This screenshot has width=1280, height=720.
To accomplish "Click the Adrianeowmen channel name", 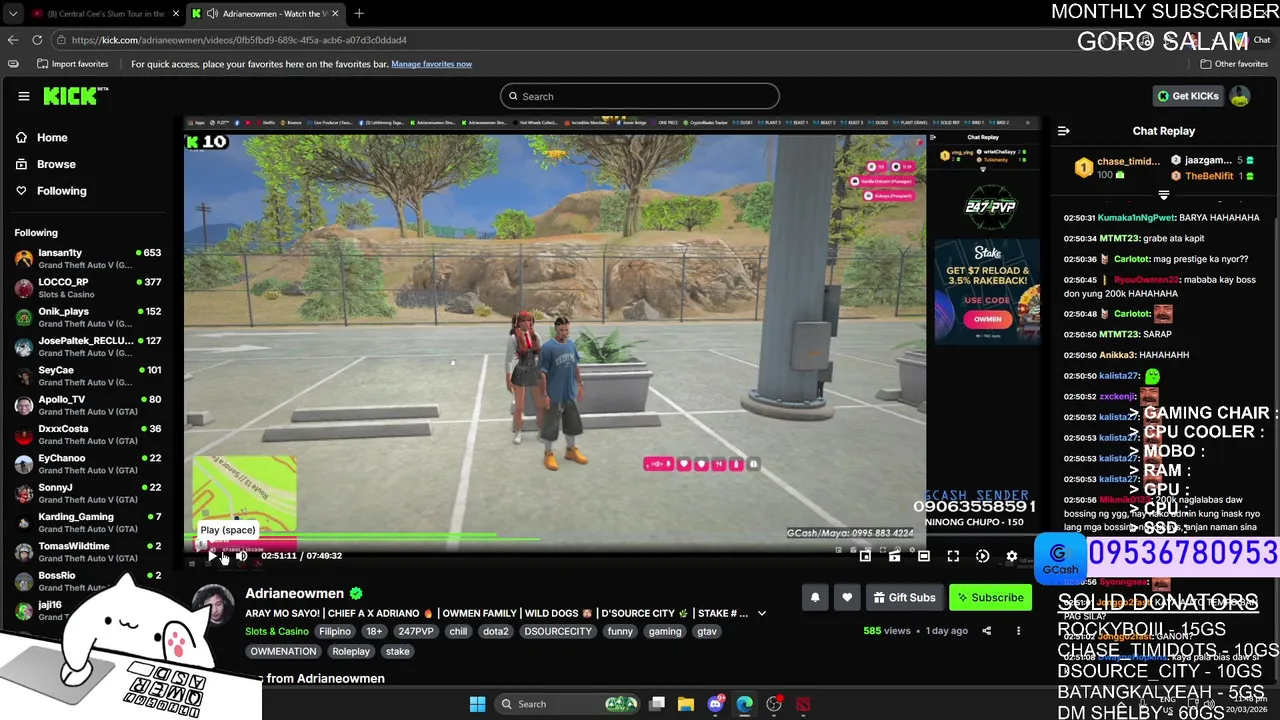I will pos(294,593).
